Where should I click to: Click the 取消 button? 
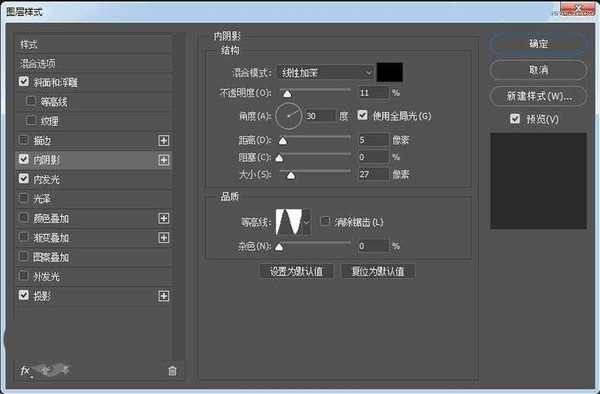(x=538, y=70)
